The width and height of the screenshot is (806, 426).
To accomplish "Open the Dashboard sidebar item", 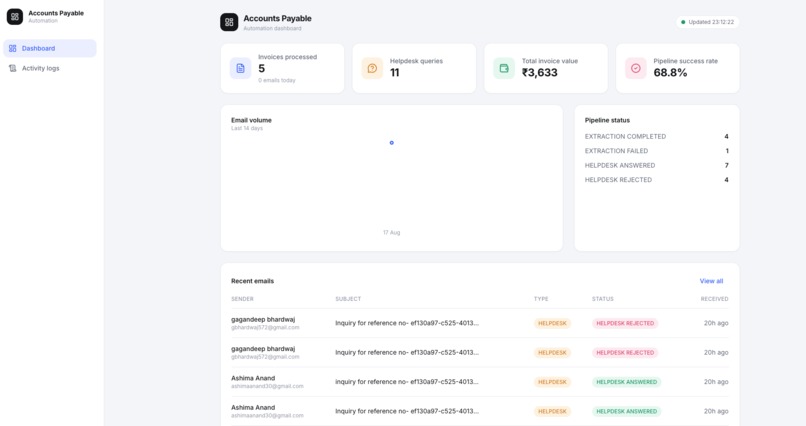I will [49, 48].
